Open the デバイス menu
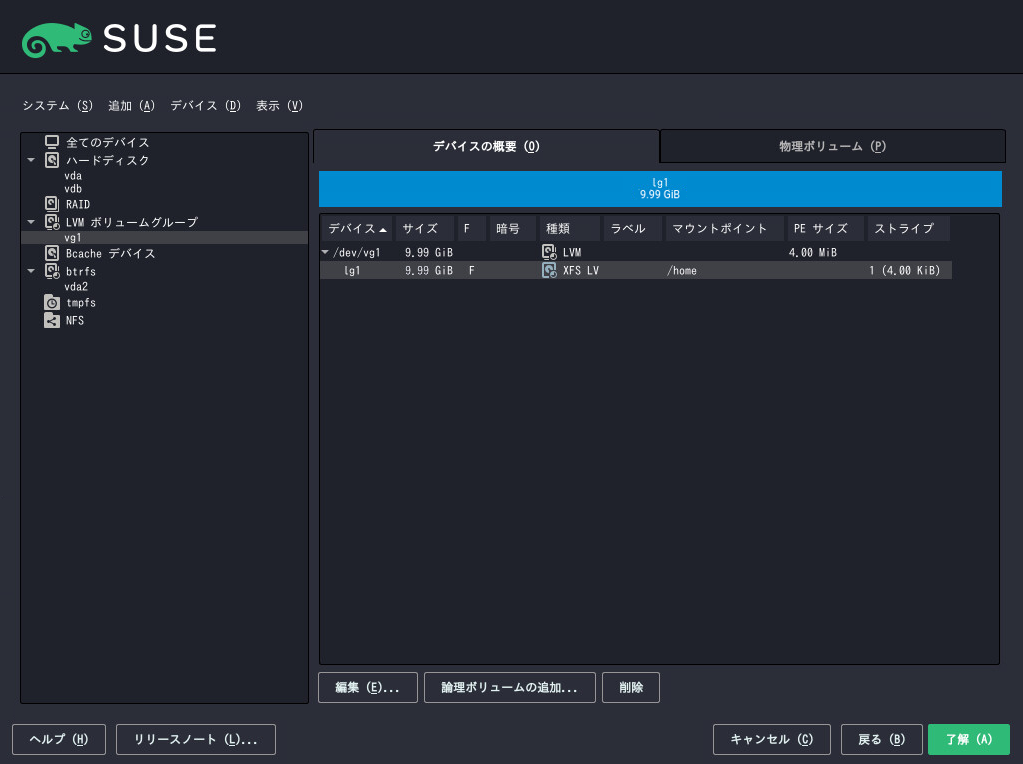 pos(206,106)
